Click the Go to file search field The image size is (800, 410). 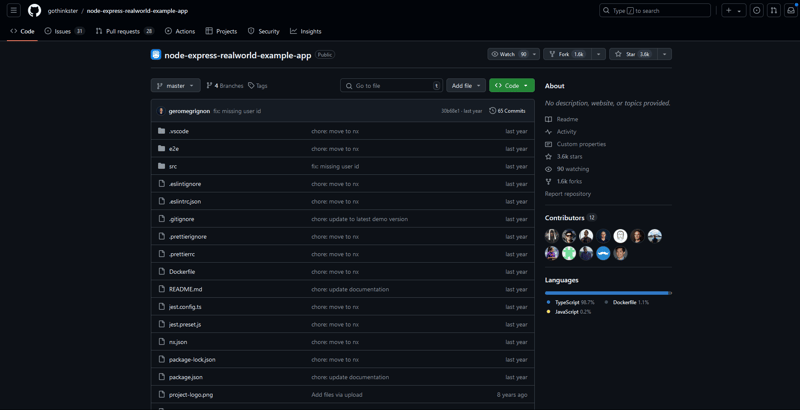390,86
